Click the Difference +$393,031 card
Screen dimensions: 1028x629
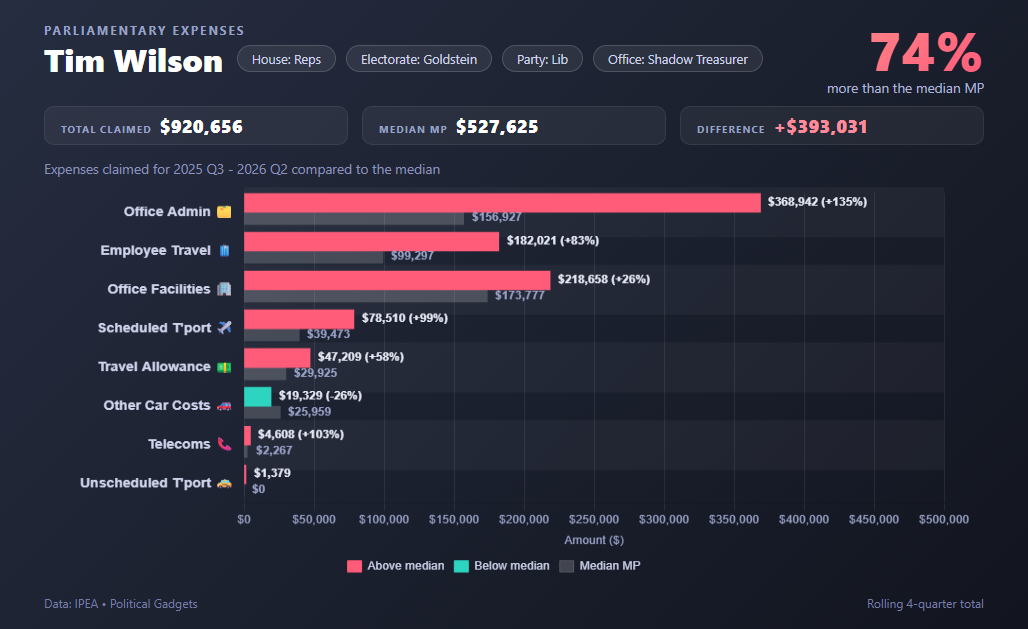(832, 126)
